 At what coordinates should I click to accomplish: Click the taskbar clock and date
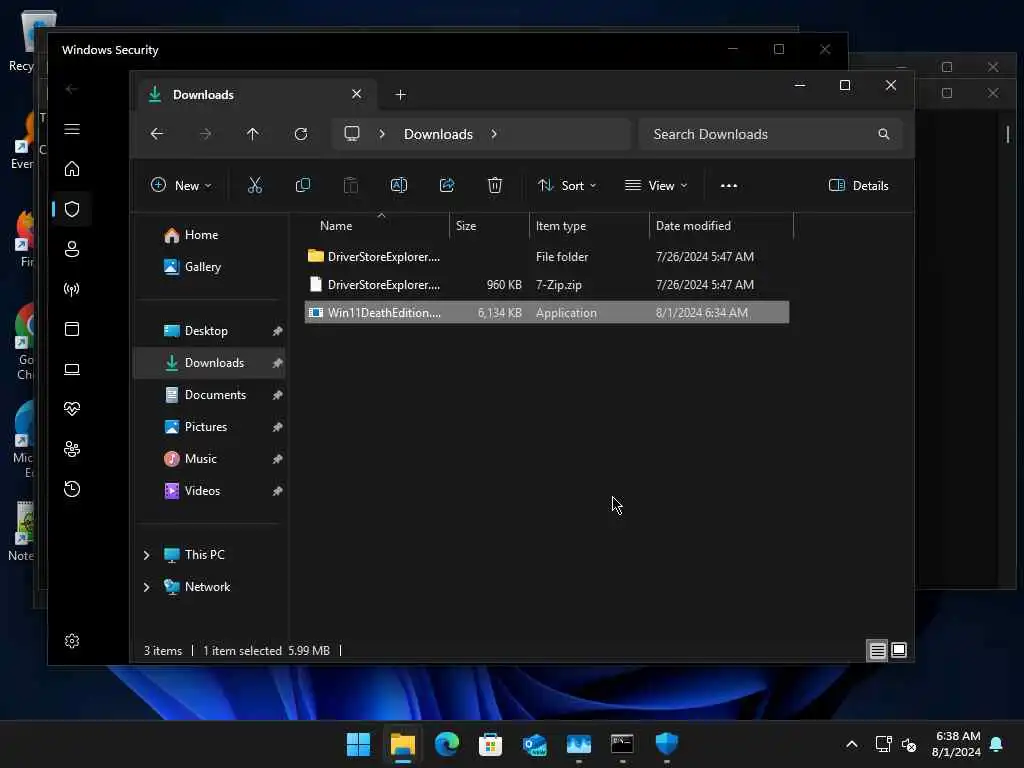957,744
